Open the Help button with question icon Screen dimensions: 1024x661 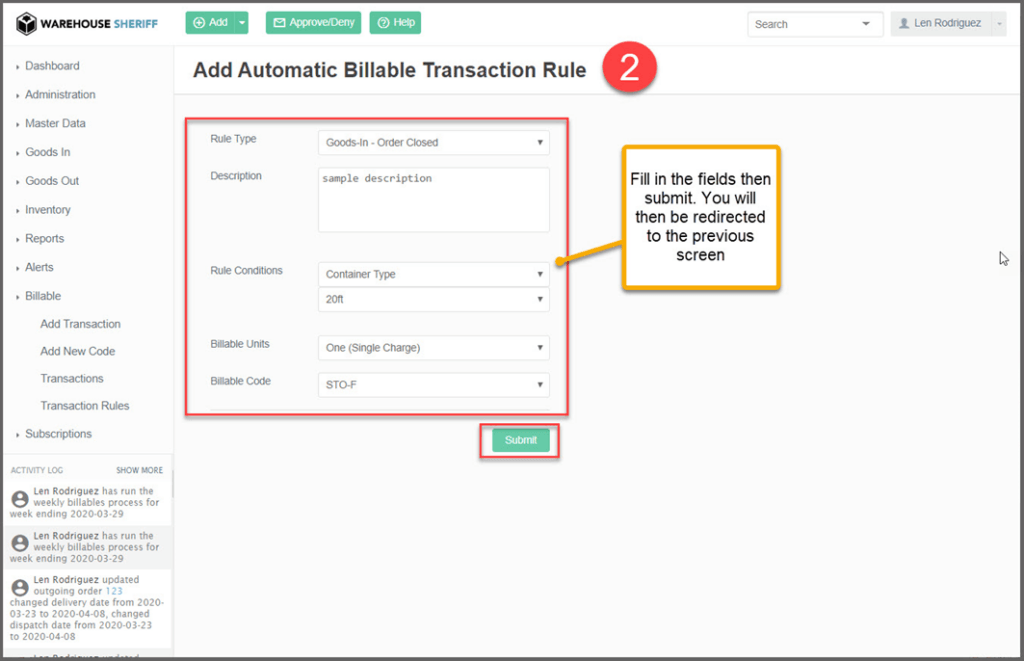coord(395,23)
